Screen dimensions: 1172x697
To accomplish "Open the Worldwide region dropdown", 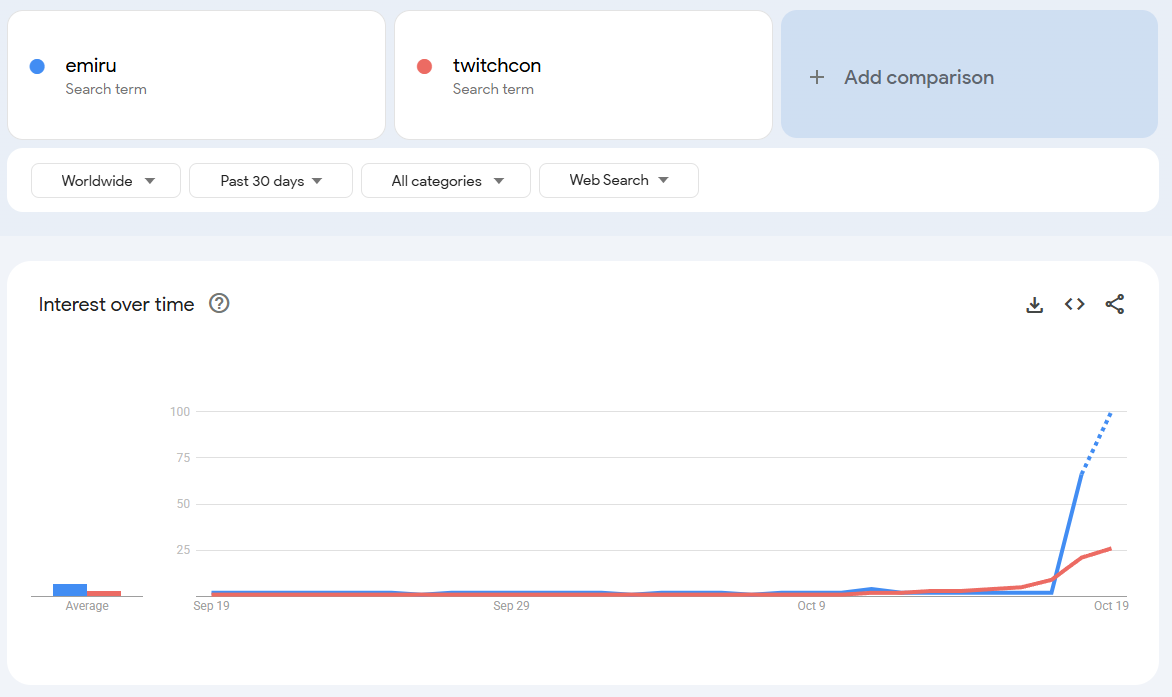I will tap(106, 181).
